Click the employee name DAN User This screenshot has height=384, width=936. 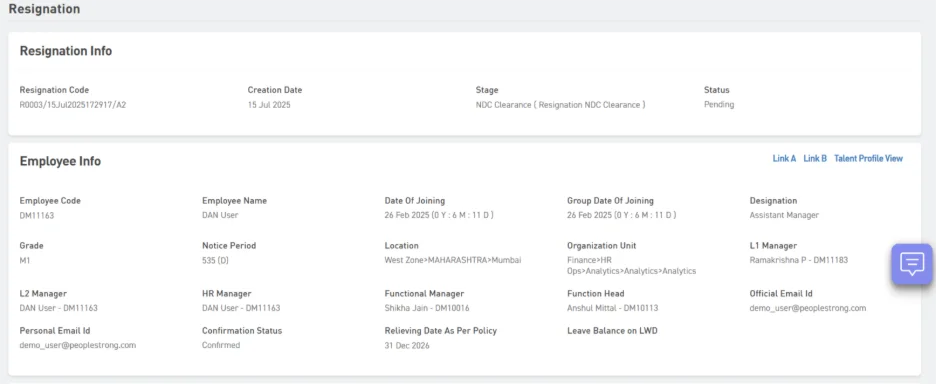(220, 216)
